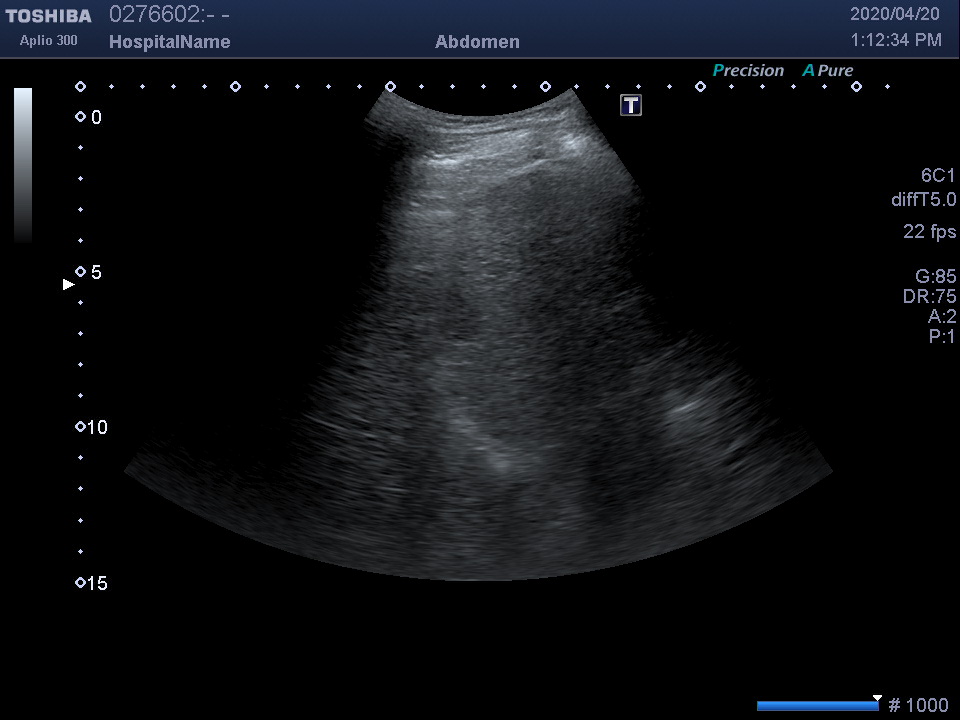This screenshot has height=720, width=960.
Task: Click the grayscale bar on the left
Action: coord(23,165)
